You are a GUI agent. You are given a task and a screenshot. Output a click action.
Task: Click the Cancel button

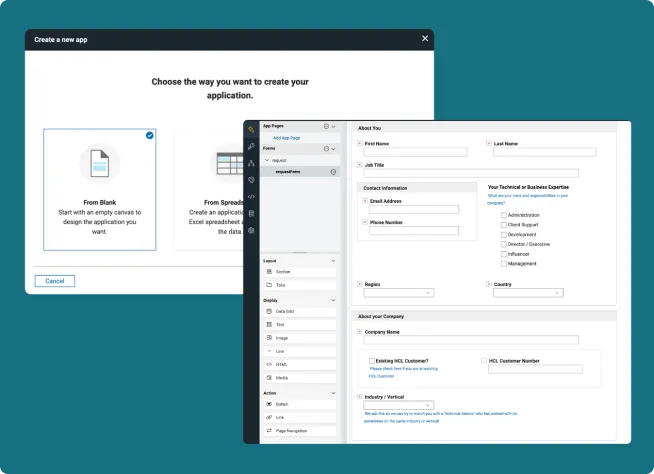pos(55,281)
